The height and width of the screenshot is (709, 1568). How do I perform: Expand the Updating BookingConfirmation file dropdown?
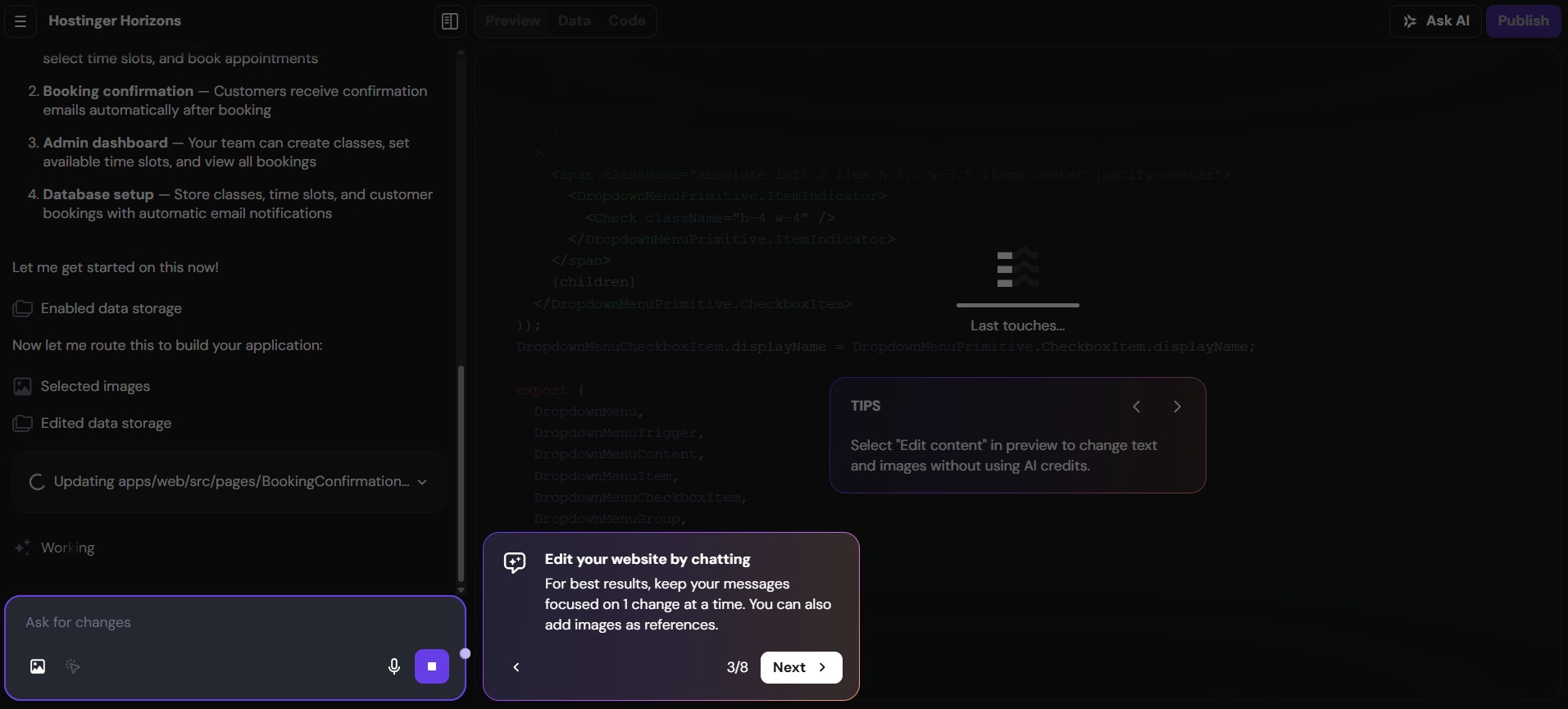click(x=422, y=482)
